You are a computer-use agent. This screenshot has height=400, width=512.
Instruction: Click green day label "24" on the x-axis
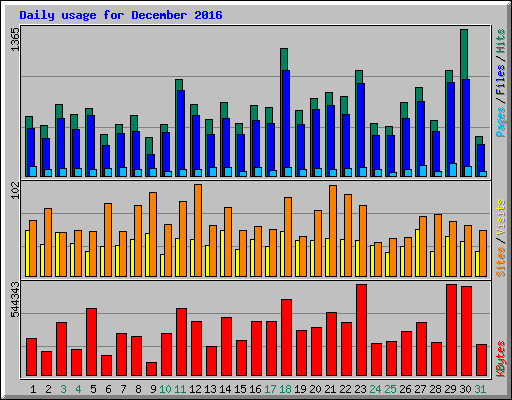tap(375, 389)
